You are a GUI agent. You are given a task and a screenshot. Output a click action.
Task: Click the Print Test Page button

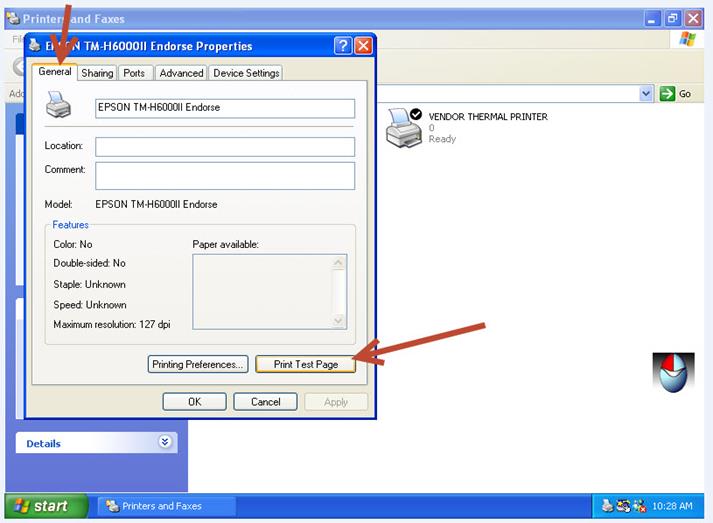pos(306,364)
